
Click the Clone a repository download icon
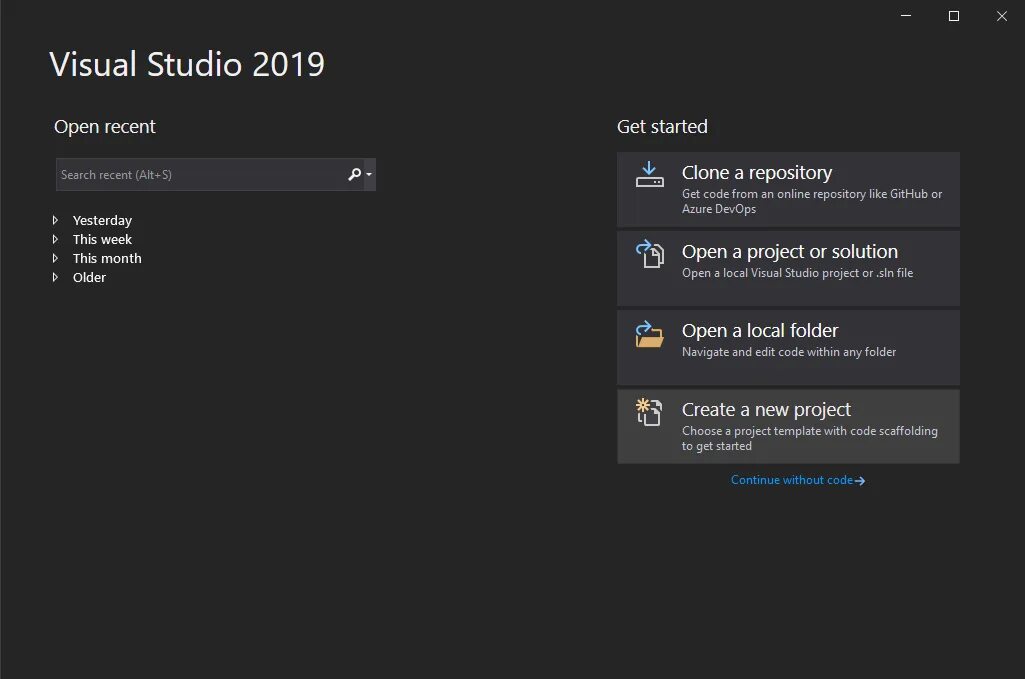[x=649, y=174]
